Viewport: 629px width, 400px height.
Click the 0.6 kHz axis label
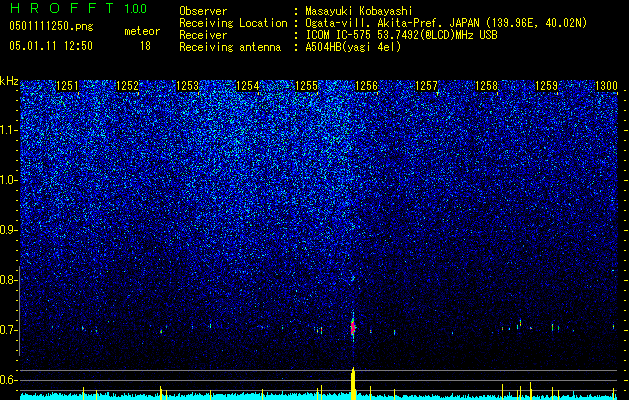pos(9,380)
